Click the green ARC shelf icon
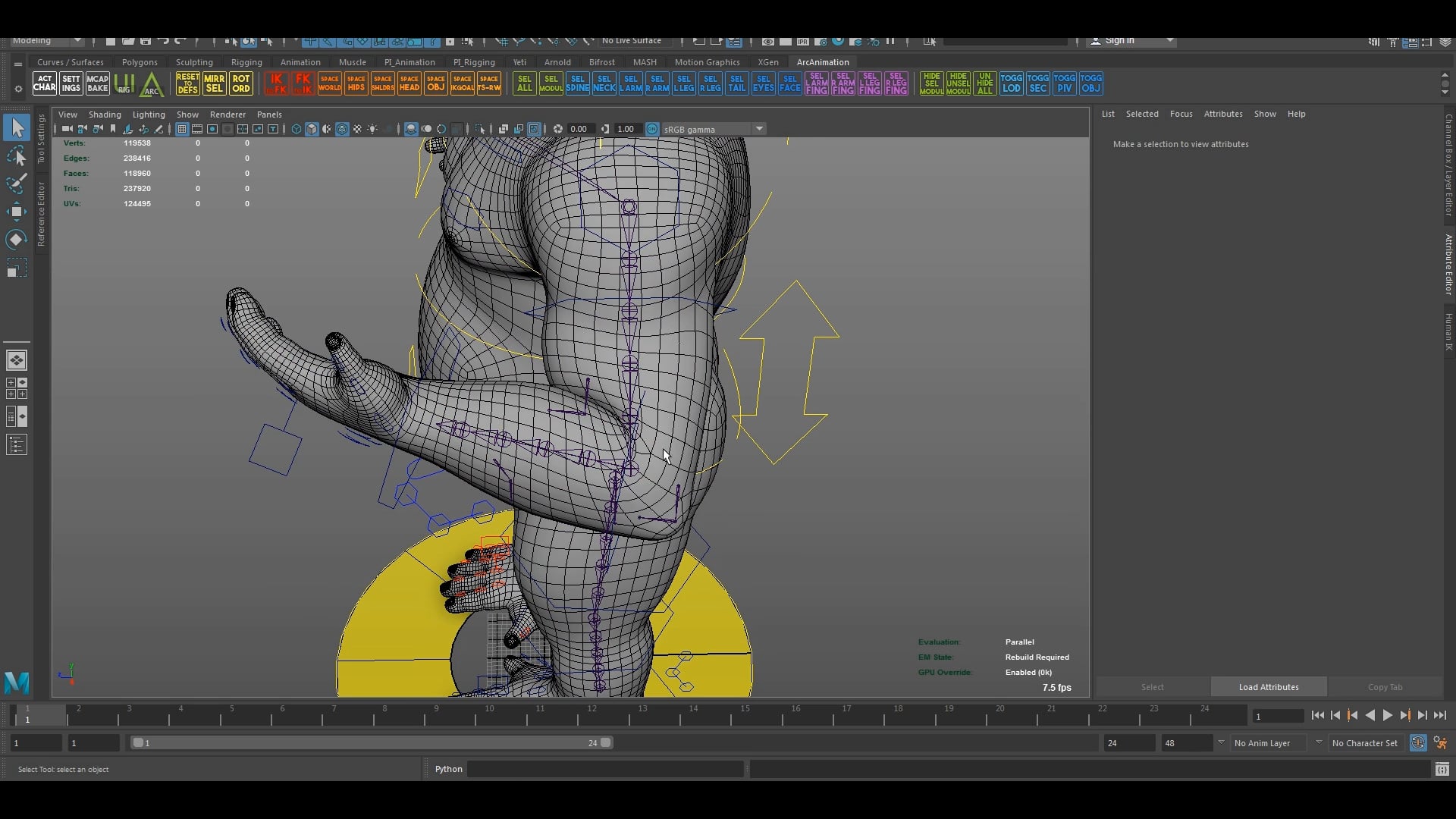The width and height of the screenshot is (1456, 819). (x=152, y=83)
